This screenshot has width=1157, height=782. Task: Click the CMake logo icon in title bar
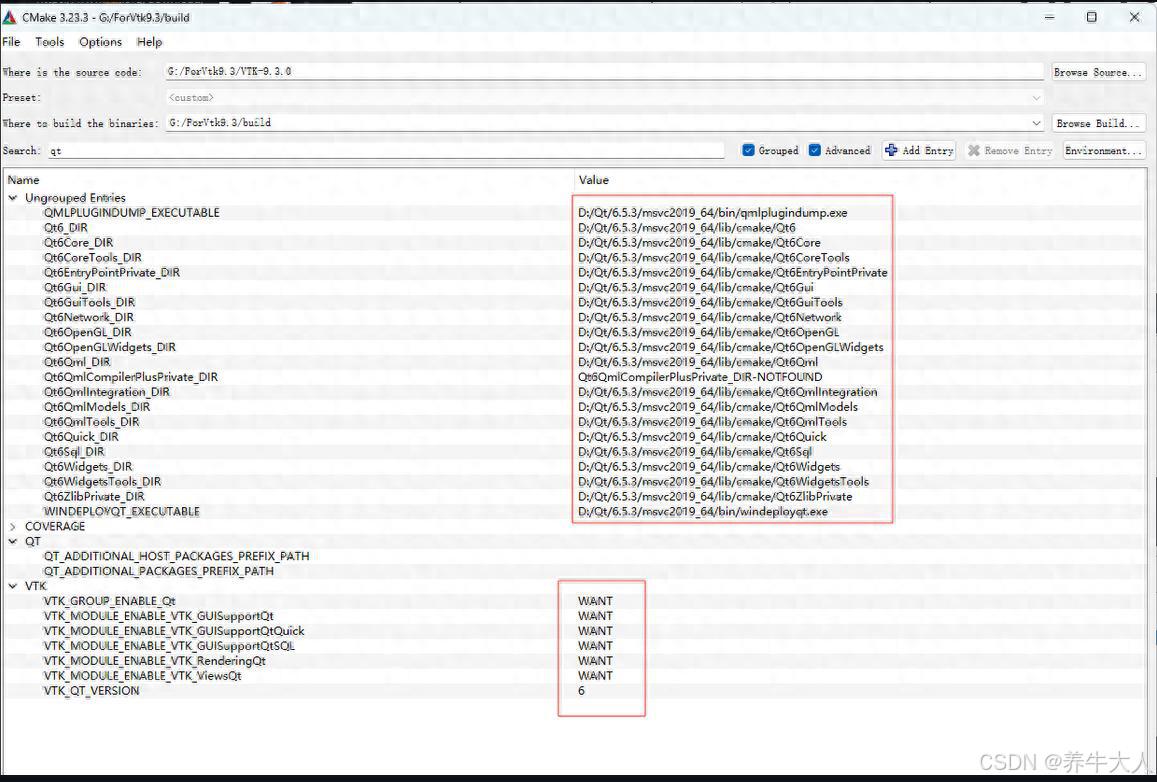(x=9, y=16)
